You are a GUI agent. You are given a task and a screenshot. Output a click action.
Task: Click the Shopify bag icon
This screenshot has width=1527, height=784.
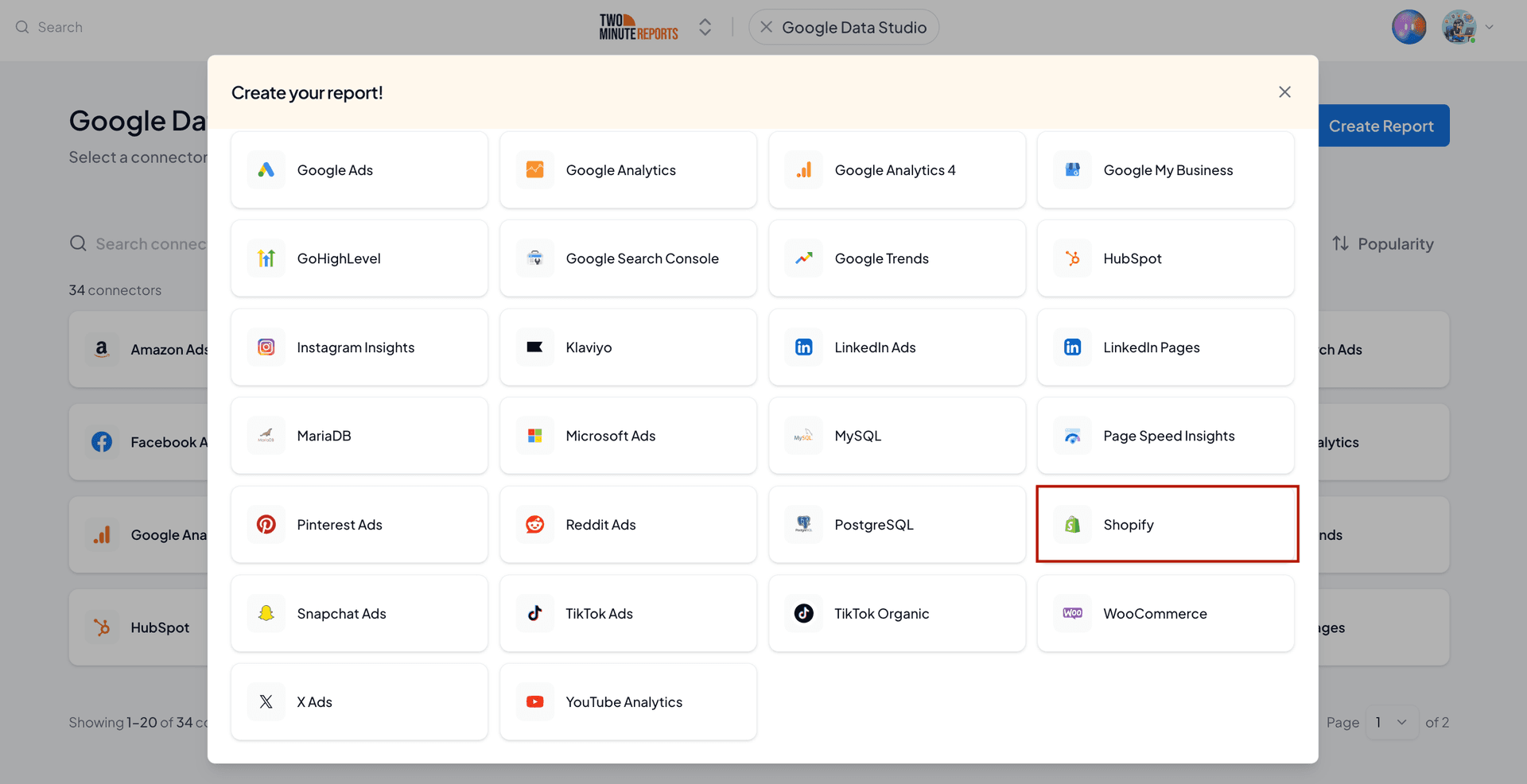[x=1073, y=525]
